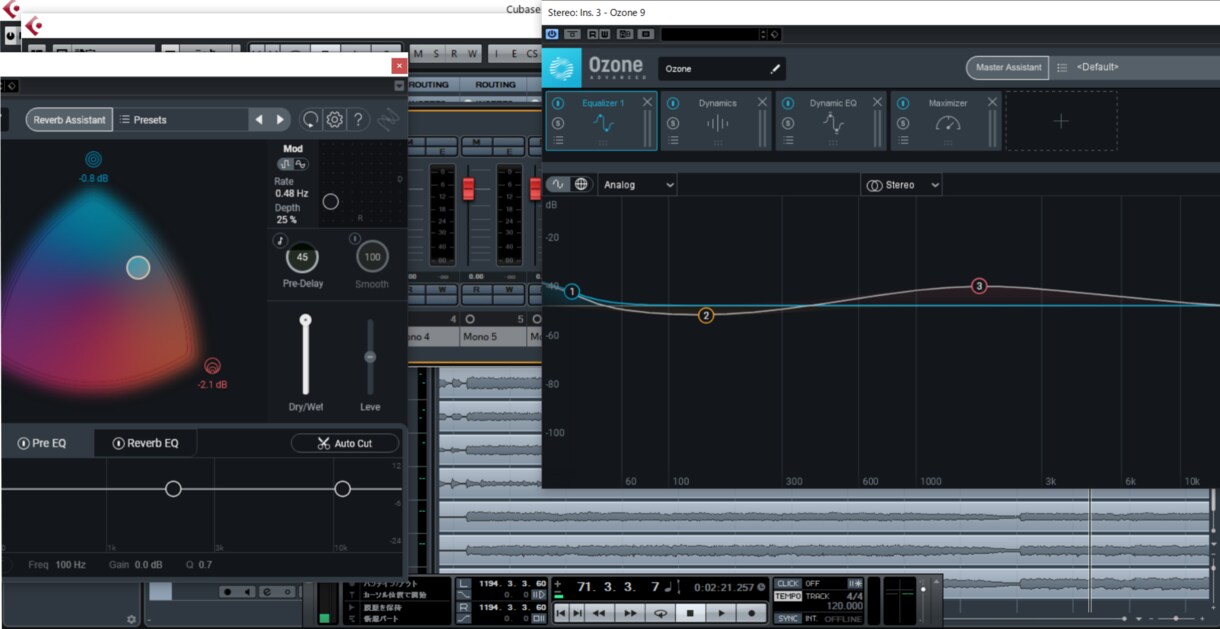Bypass the Maximizer module
This screenshot has height=629, width=1220.
(x=903, y=103)
